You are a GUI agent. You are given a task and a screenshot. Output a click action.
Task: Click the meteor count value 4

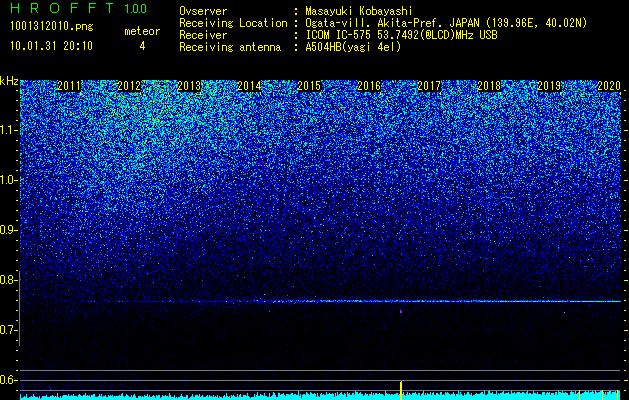click(x=142, y=46)
